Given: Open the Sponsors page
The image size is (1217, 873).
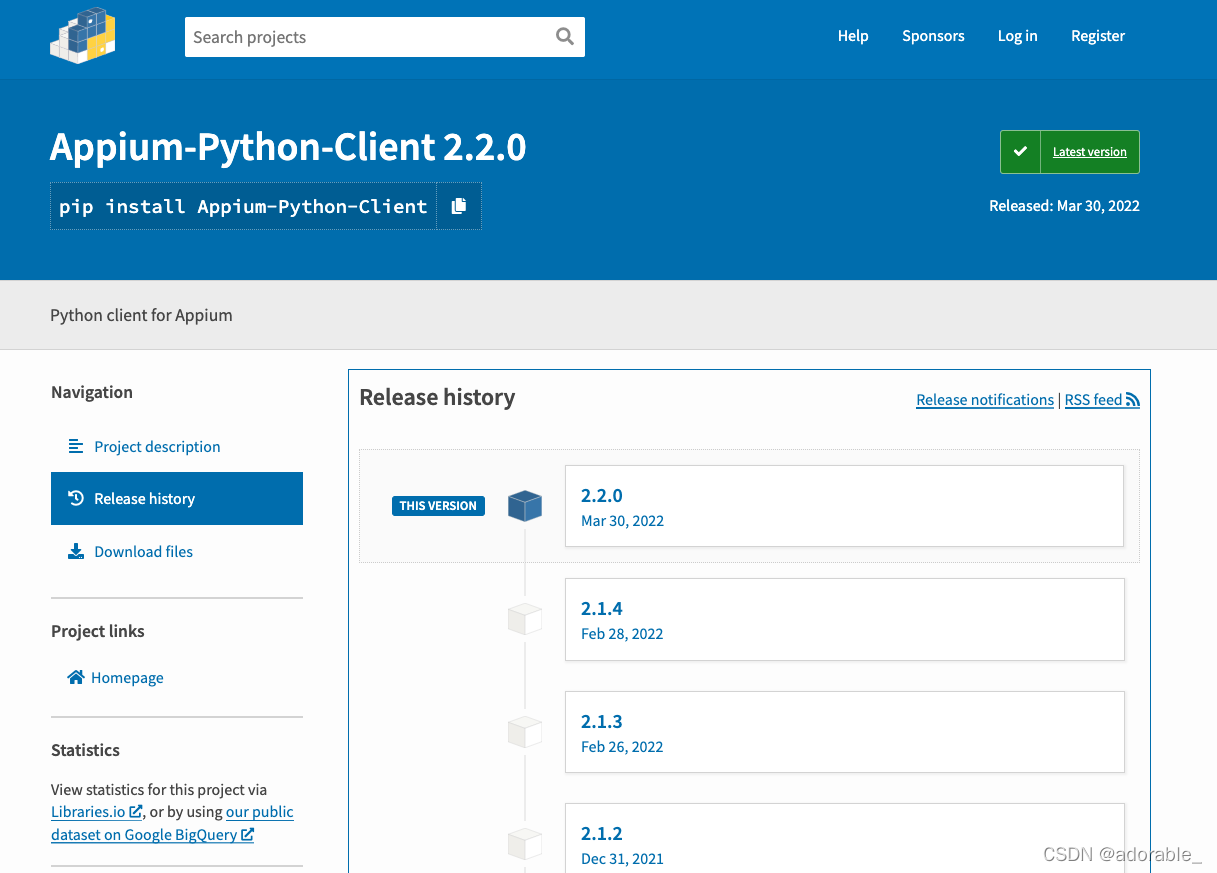Looking at the screenshot, I should (933, 36).
